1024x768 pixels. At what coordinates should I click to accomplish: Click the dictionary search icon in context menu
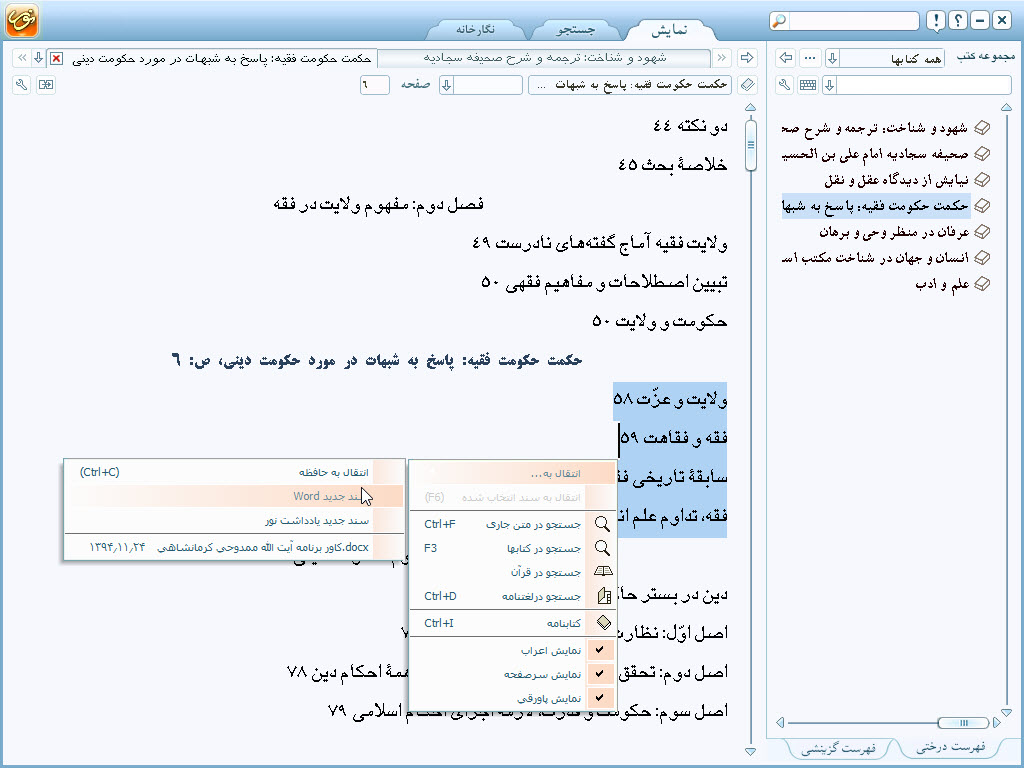[602, 596]
